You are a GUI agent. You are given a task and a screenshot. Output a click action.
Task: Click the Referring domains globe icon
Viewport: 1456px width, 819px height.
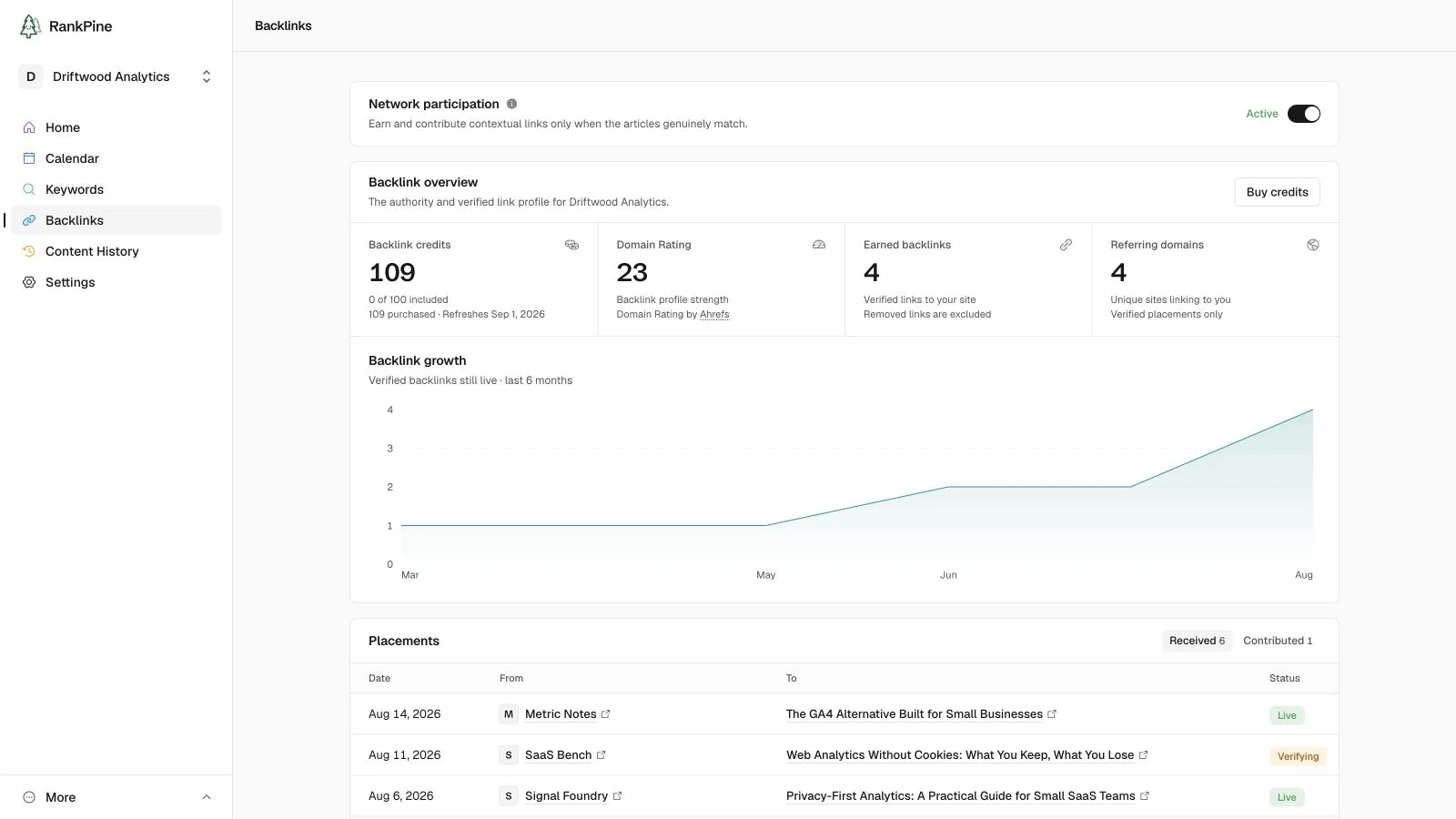click(x=1313, y=245)
